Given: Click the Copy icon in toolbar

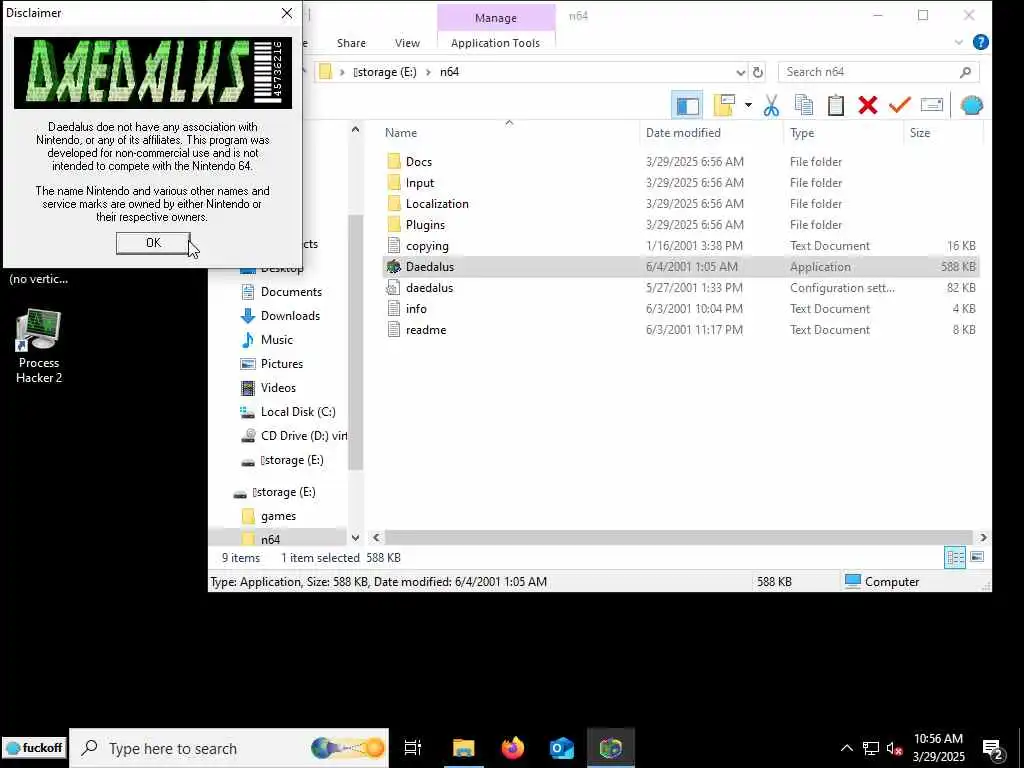Looking at the screenshot, I should pos(804,105).
